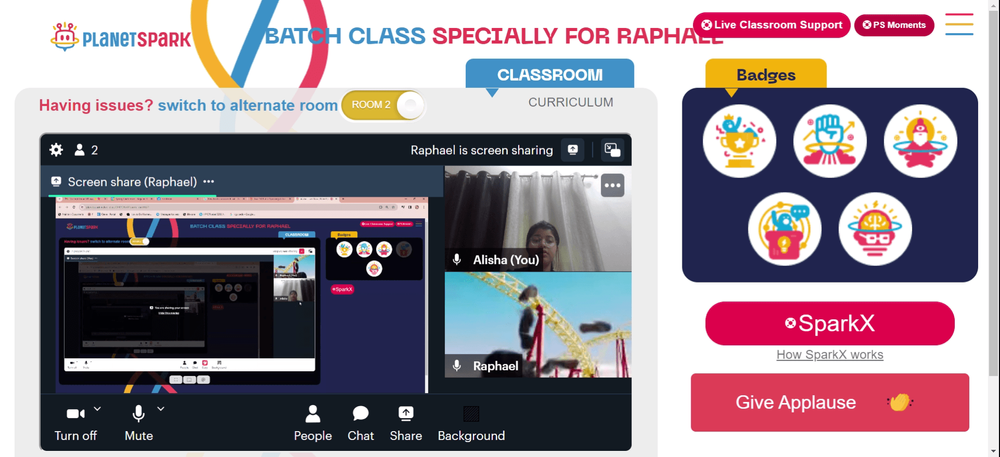
Task: Select the speaker podium badge
Action: (x=784, y=229)
